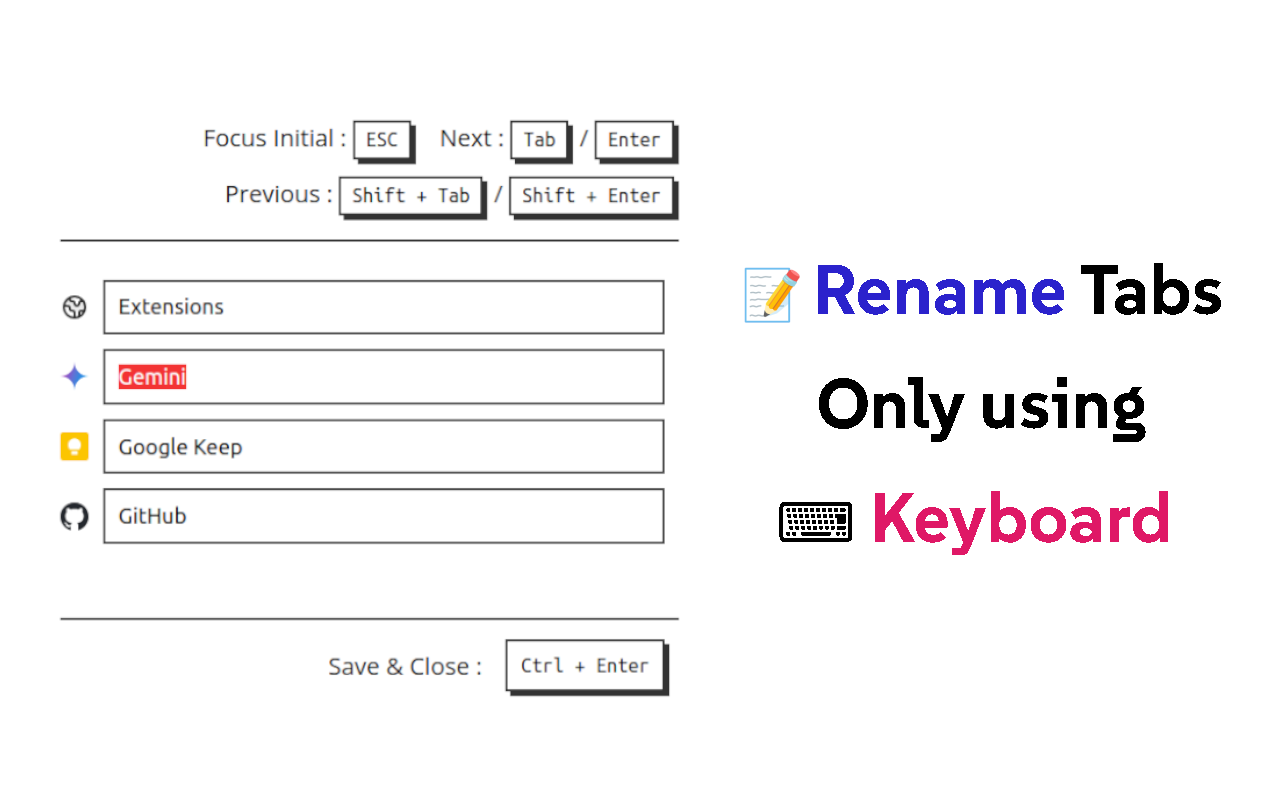Click the Google Keep lightbulb icon

click(x=74, y=447)
